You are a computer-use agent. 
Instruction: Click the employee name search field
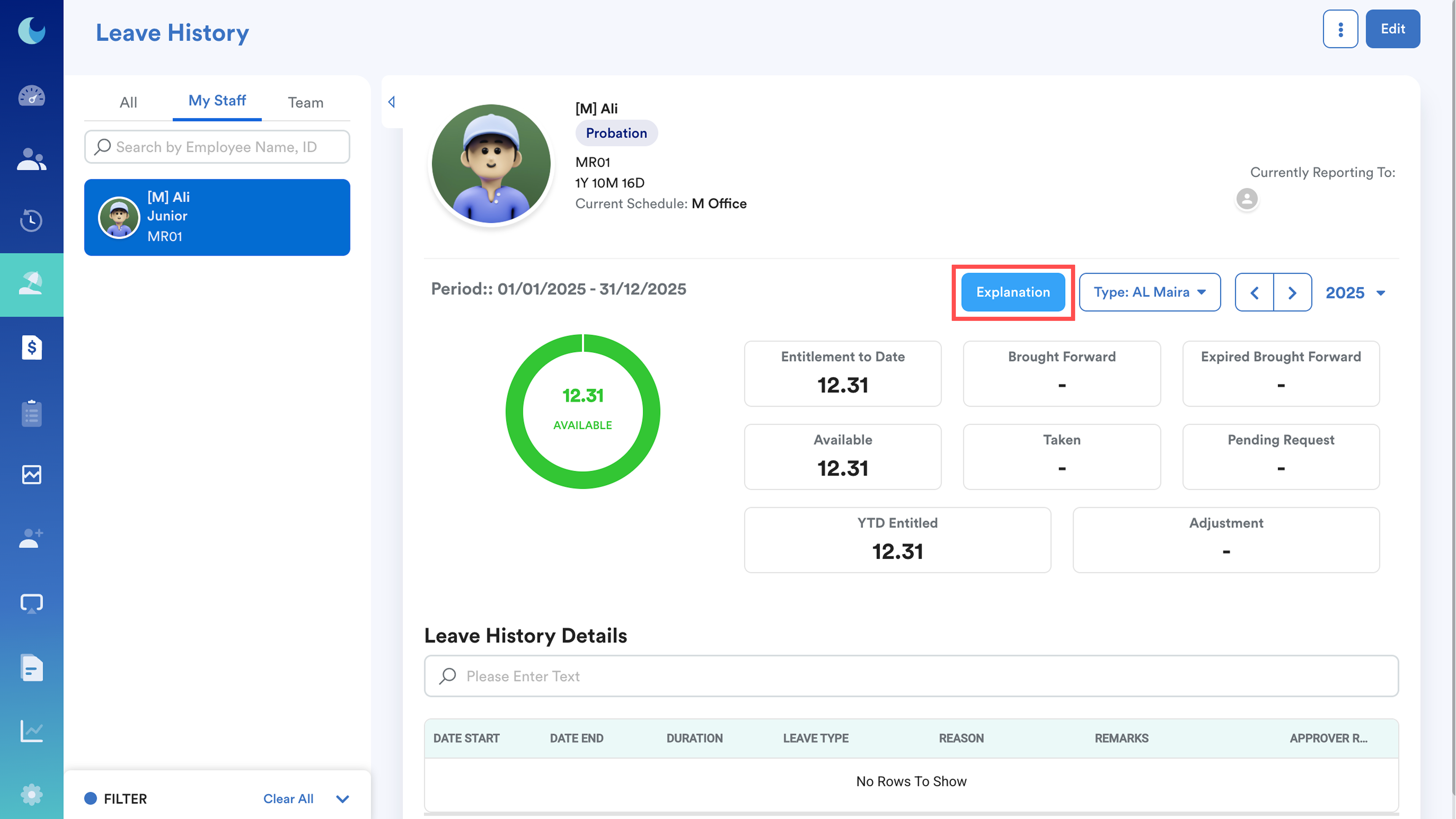pyautogui.click(x=217, y=147)
